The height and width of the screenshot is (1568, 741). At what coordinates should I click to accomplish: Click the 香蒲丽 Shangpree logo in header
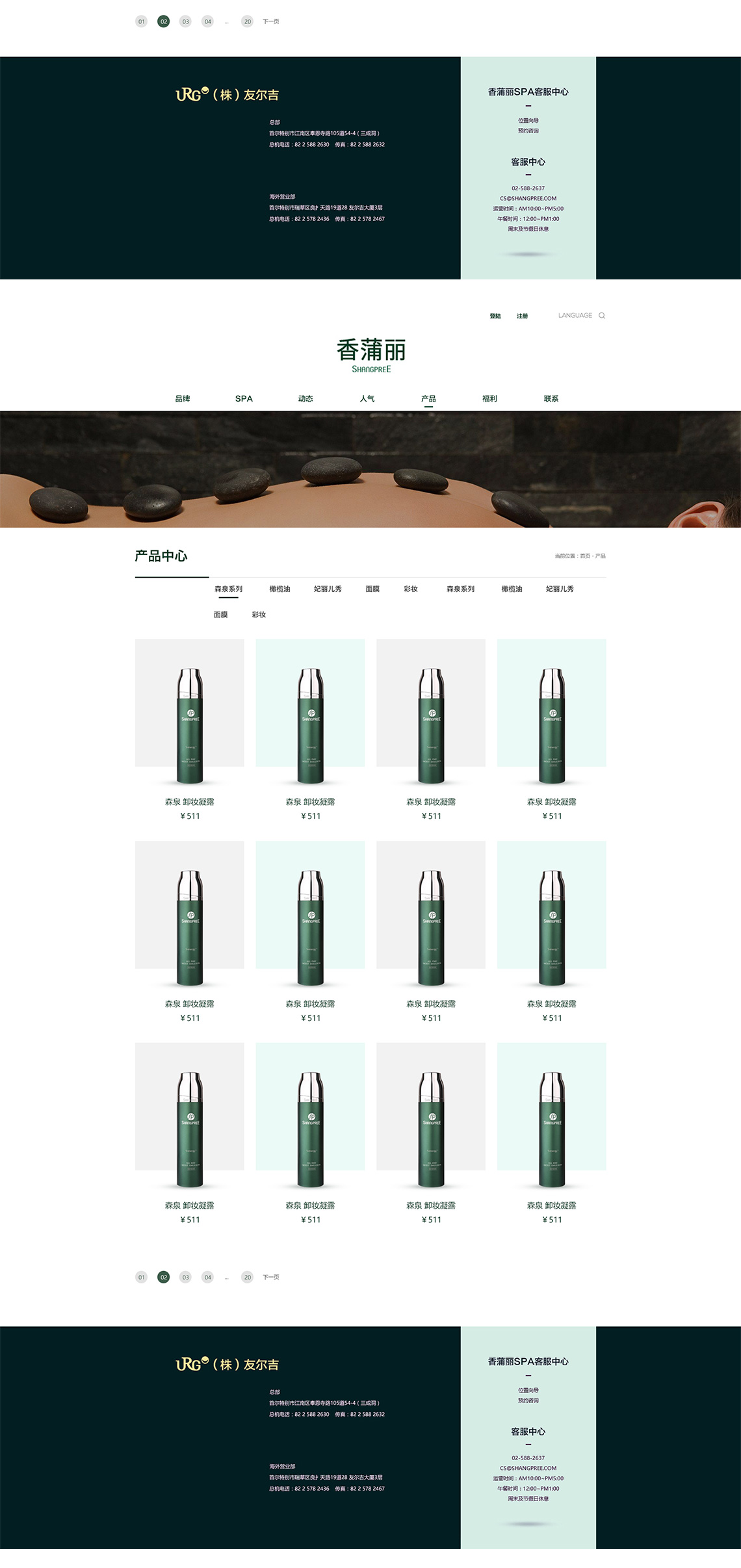(371, 355)
